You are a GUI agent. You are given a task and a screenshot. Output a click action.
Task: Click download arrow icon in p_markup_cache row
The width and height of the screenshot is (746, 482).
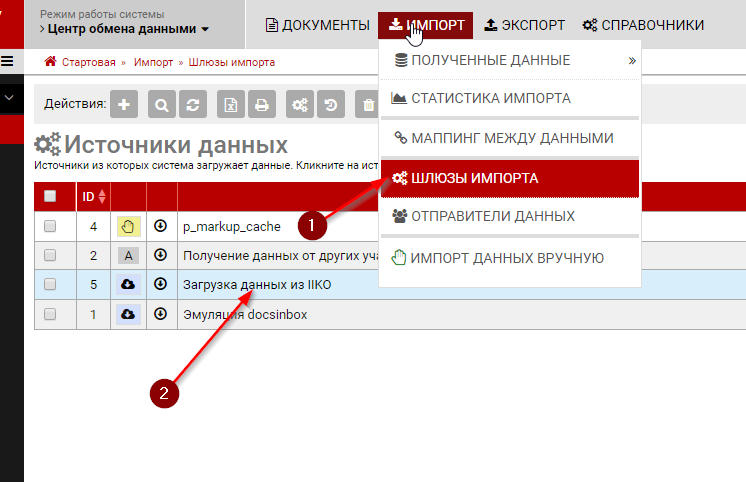(x=161, y=227)
